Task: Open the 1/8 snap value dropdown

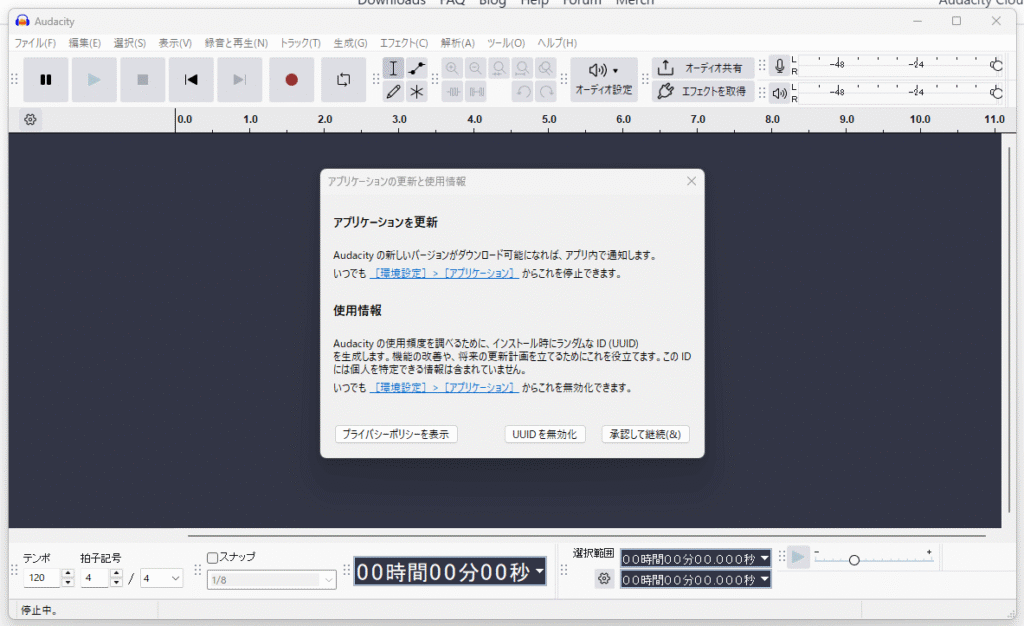Action: pos(272,580)
